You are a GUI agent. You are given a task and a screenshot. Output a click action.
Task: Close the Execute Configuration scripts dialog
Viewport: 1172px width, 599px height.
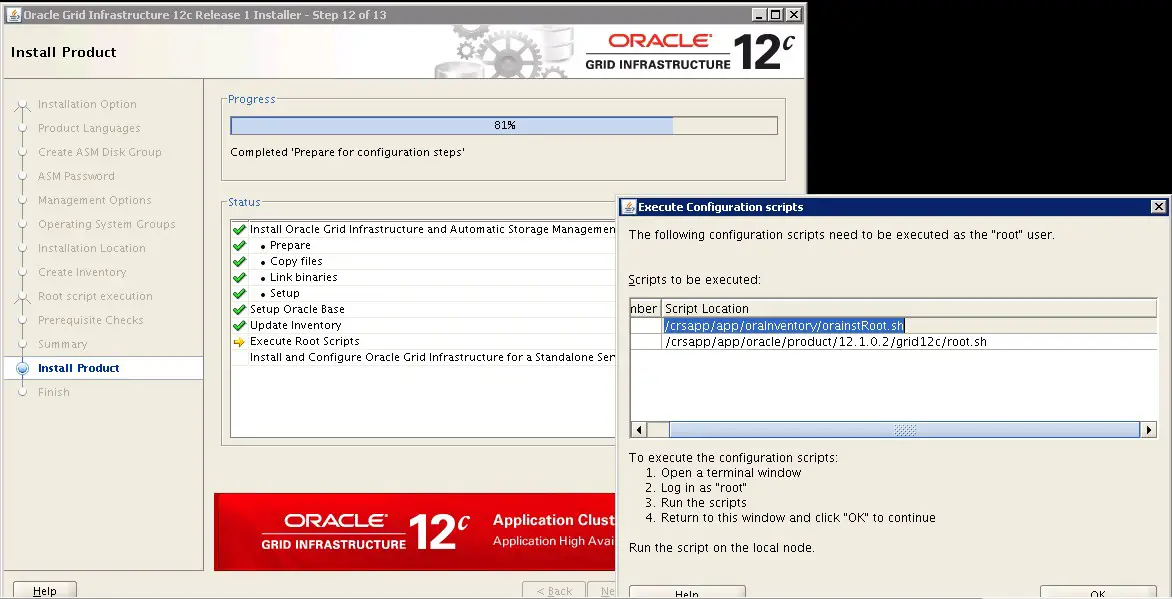[x=1158, y=206]
